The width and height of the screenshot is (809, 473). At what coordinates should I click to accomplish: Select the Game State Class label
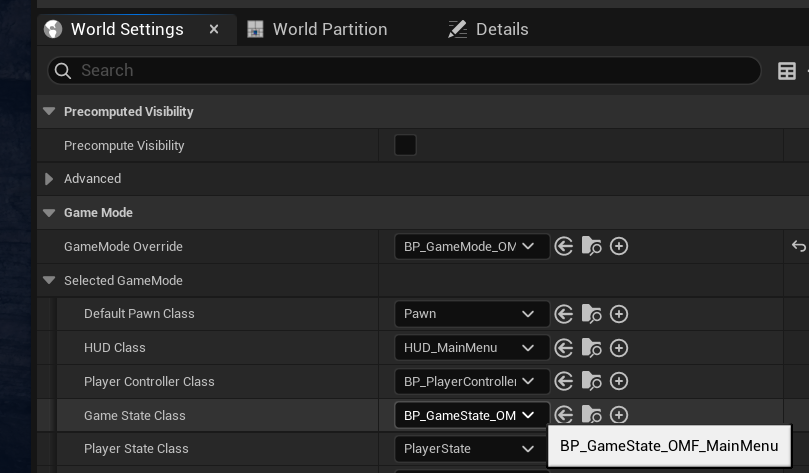135,415
